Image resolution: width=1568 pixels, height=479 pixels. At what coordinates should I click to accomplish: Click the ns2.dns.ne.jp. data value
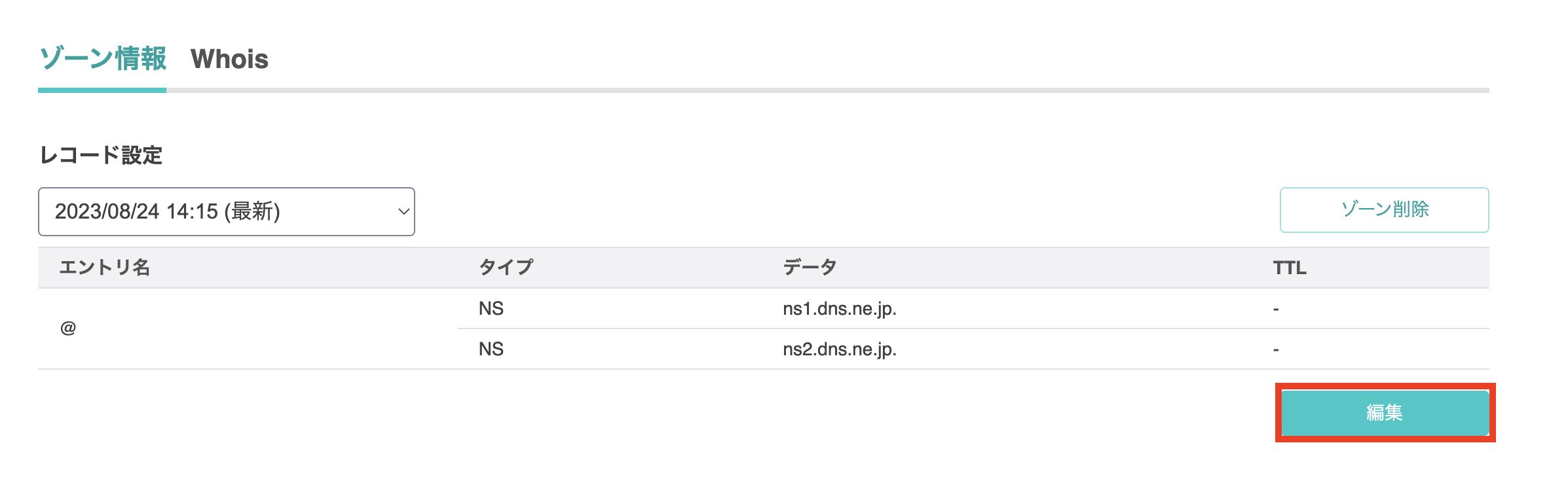pyautogui.click(x=839, y=349)
